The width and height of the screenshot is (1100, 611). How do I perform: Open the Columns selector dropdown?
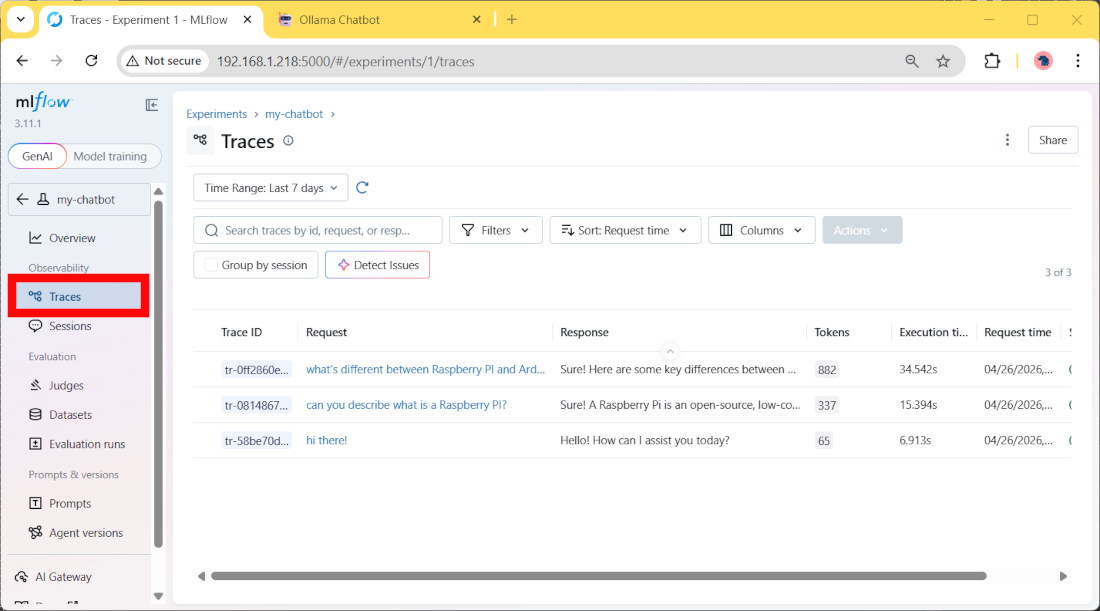(x=761, y=230)
